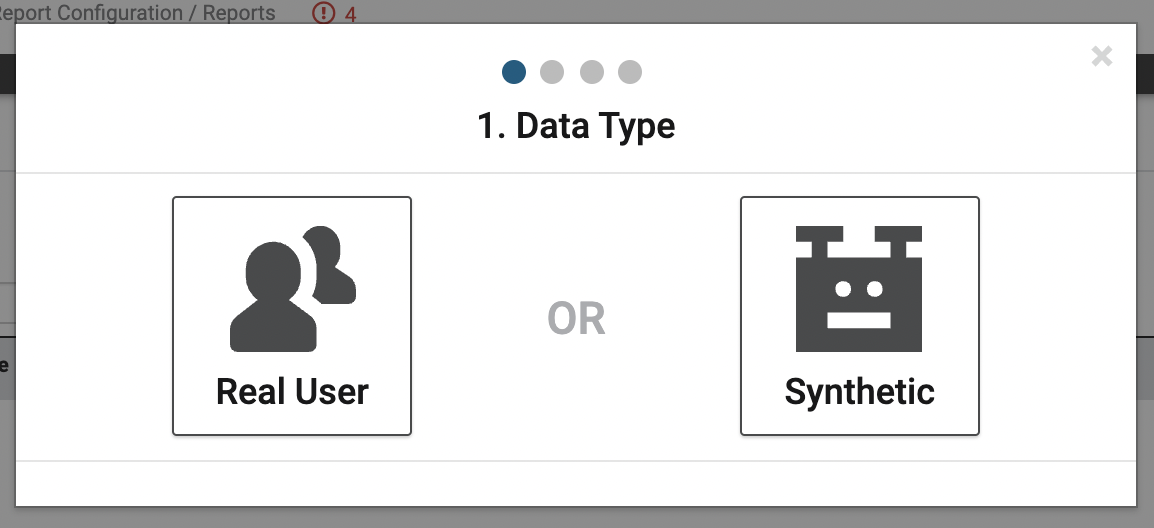The height and width of the screenshot is (528, 1154).
Task: Jump to the second step indicator dot
Action: 552,72
